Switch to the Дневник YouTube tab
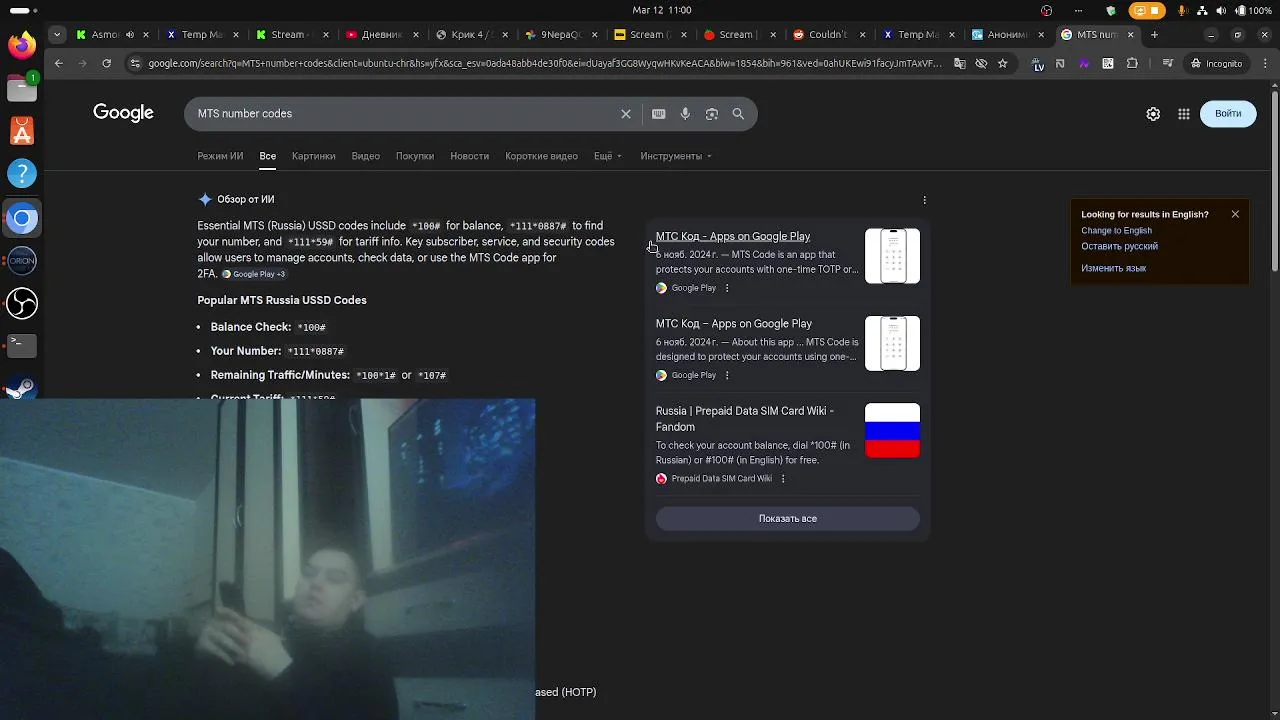The image size is (1280, 720). click(381, 34)
